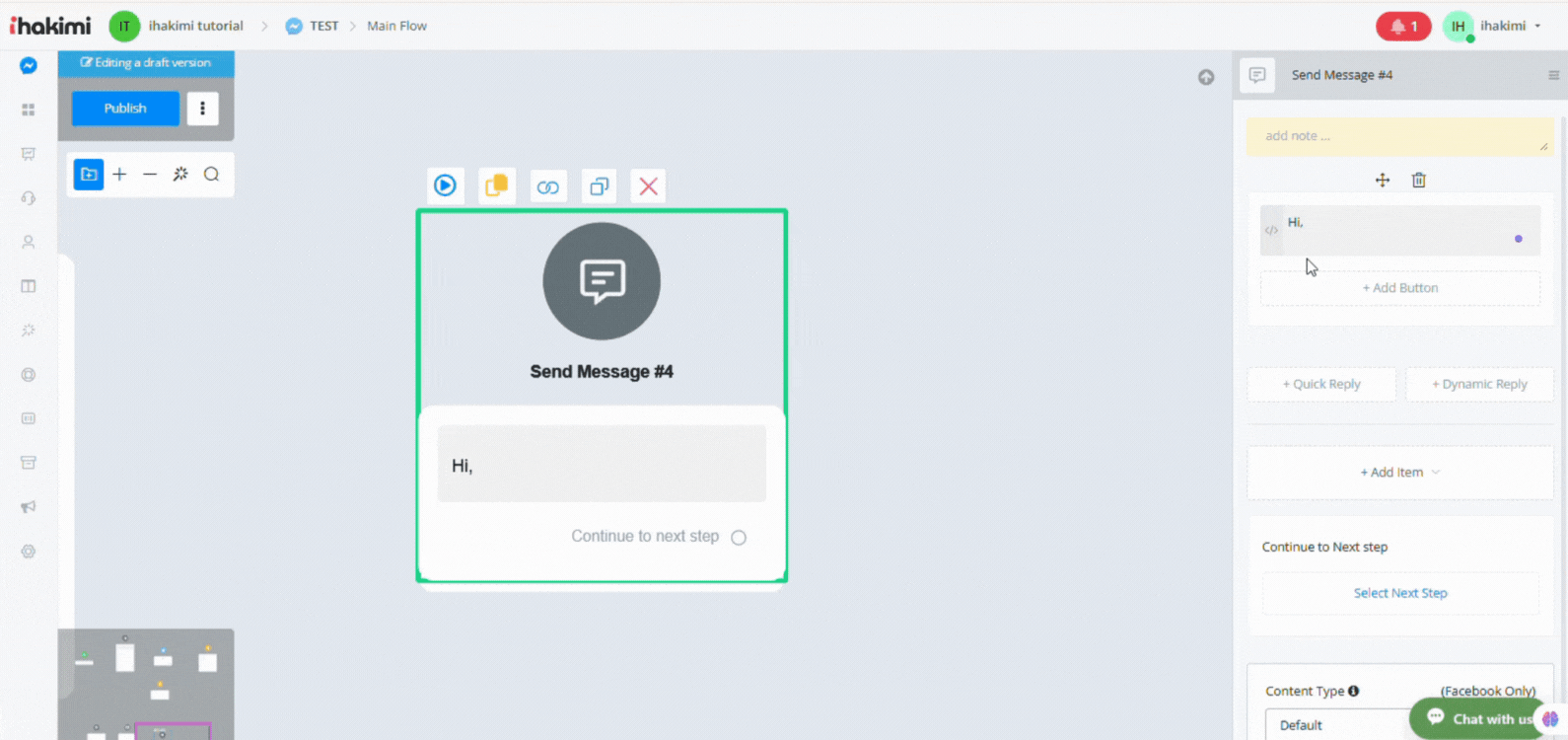1568x740 pixels.
Task: Click the Publish button
Action: click(125, 109)
